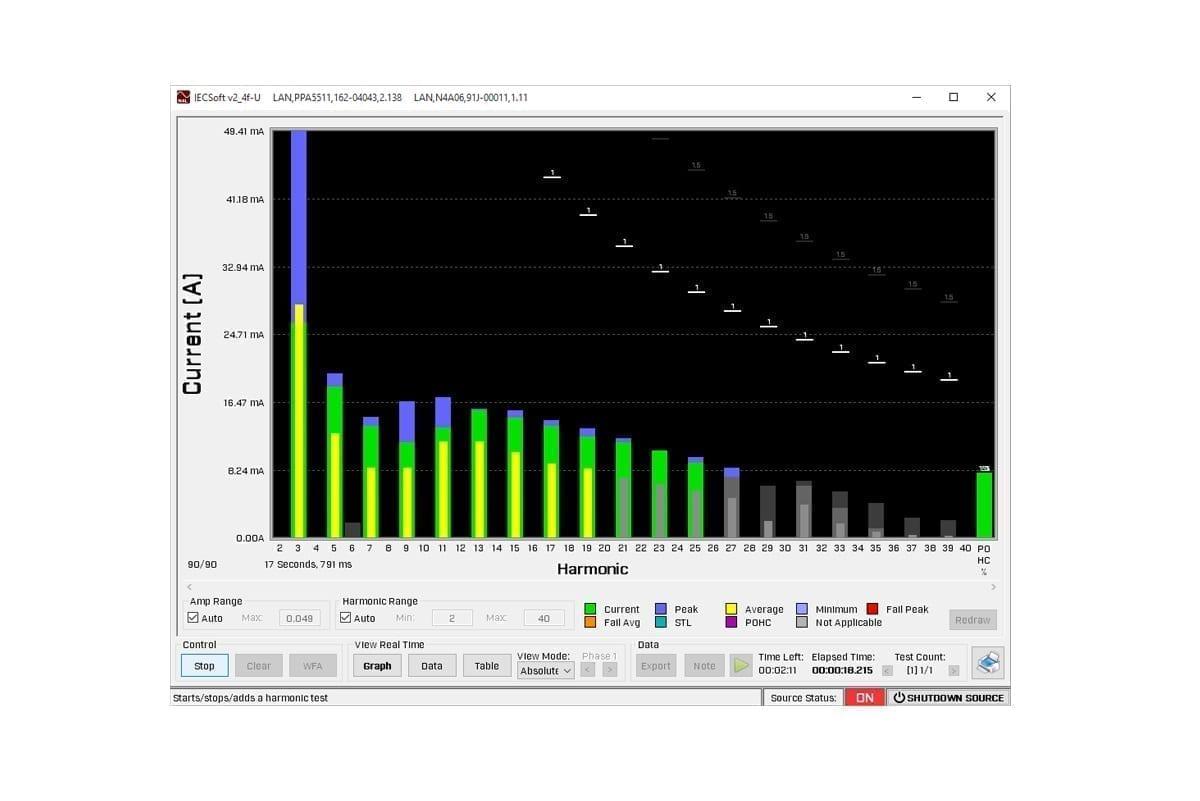
Task: Click the green play triangle in Data section
Action: pyautogui.click(x=742, y=665)
